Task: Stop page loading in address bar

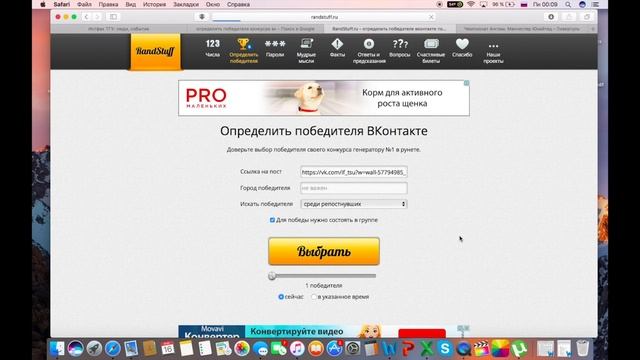Action: click(x=431, y=17)
